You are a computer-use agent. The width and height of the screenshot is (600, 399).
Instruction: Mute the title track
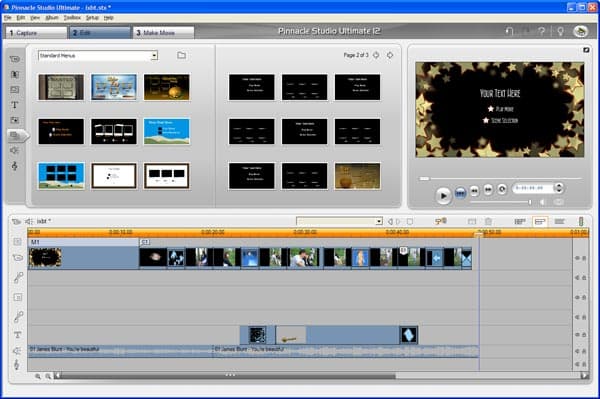pos(577,335)
